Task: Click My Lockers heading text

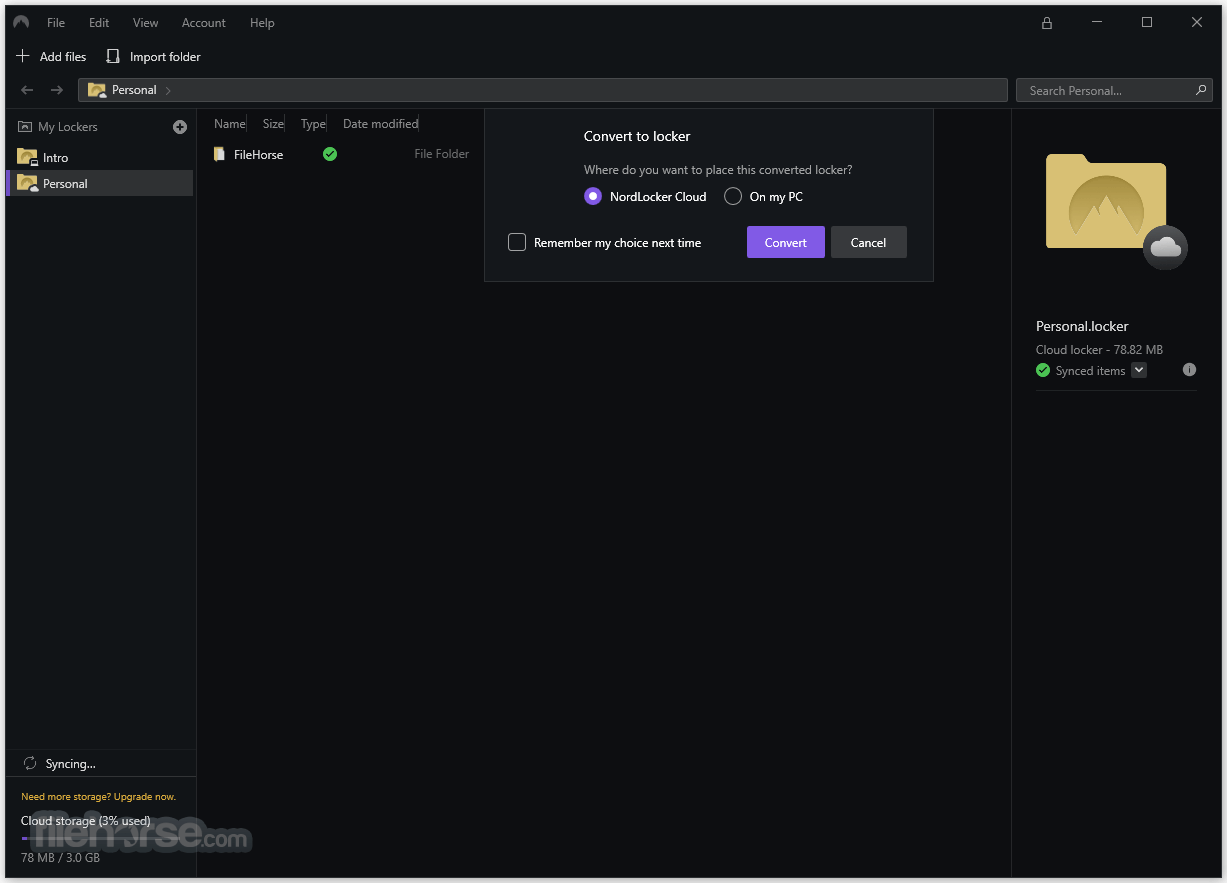Action: (68, 127)
